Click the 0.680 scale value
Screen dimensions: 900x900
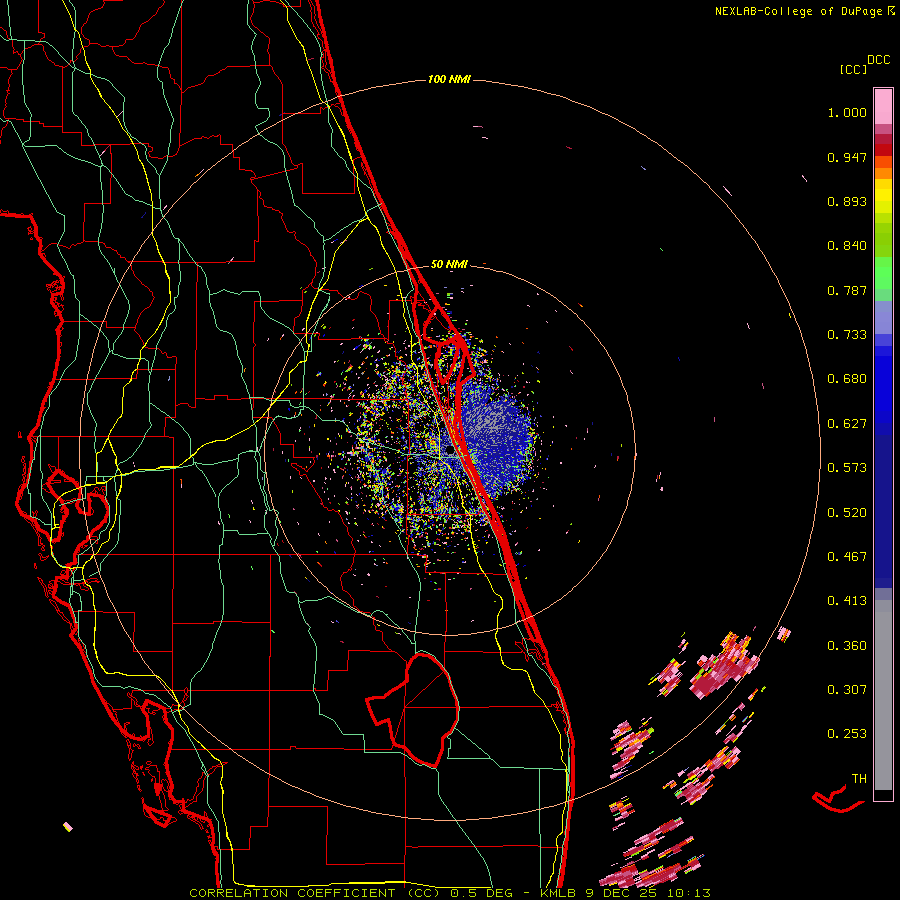tap(847, 379)
